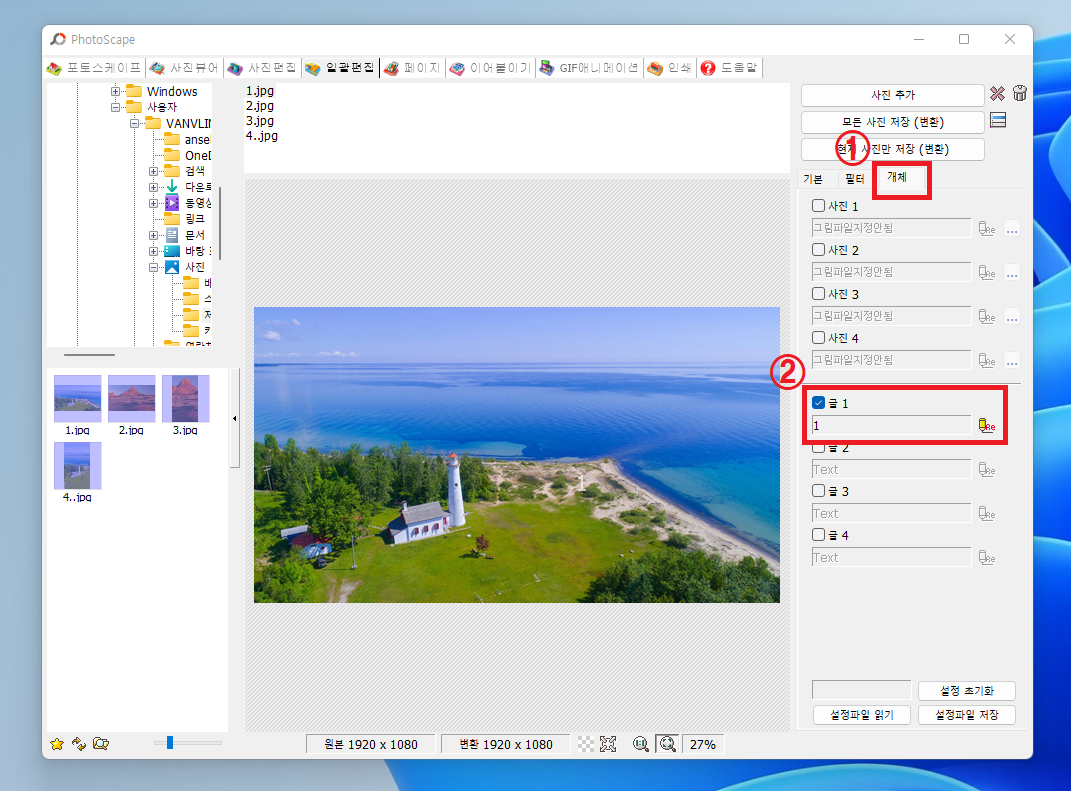Select thumbnail 2.jpg in file browser
The width and height of the screenshot is (1071, 791).
point(131,405)
